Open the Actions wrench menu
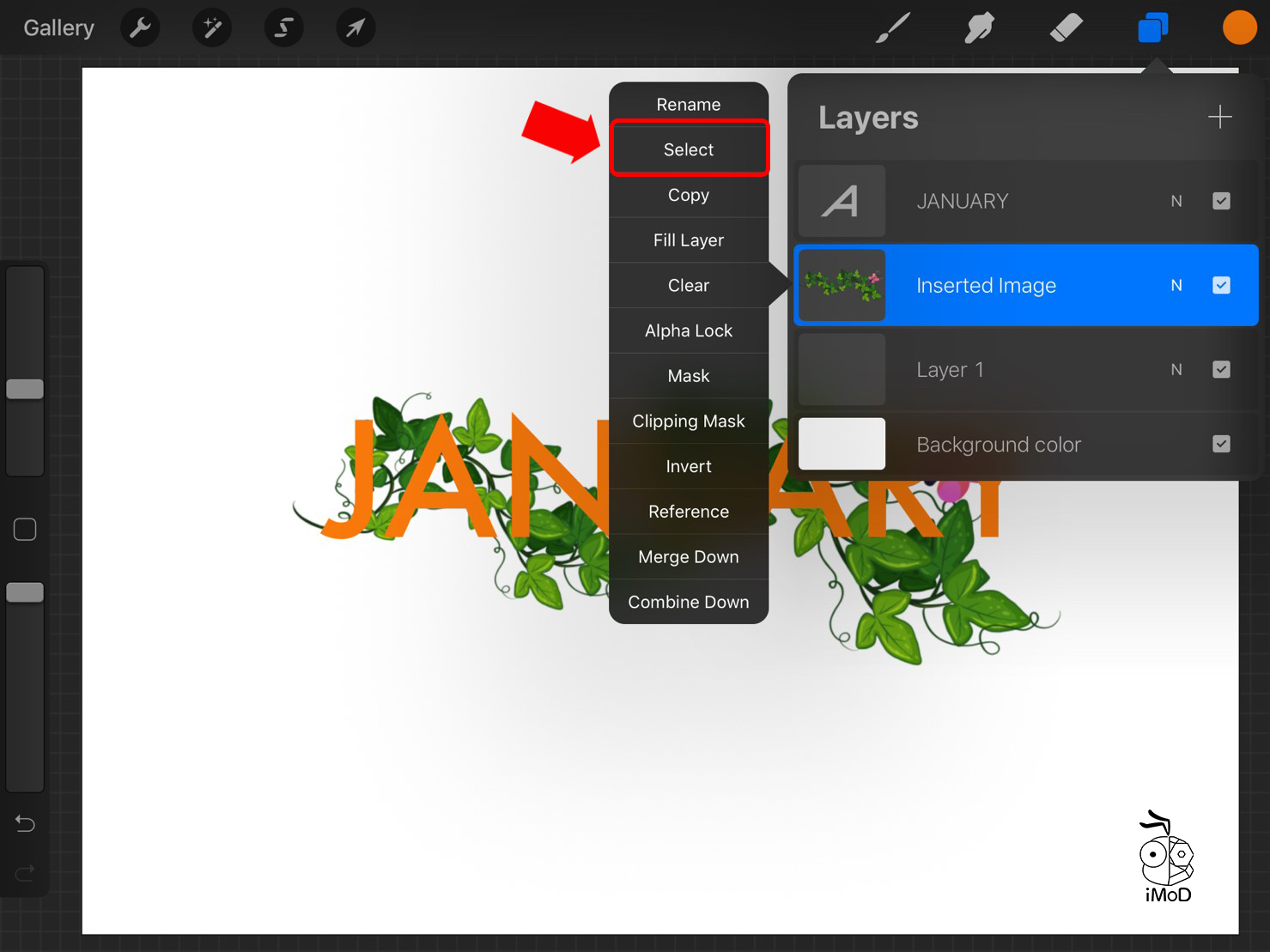1270x952 pixels. (x=140, y=28)
